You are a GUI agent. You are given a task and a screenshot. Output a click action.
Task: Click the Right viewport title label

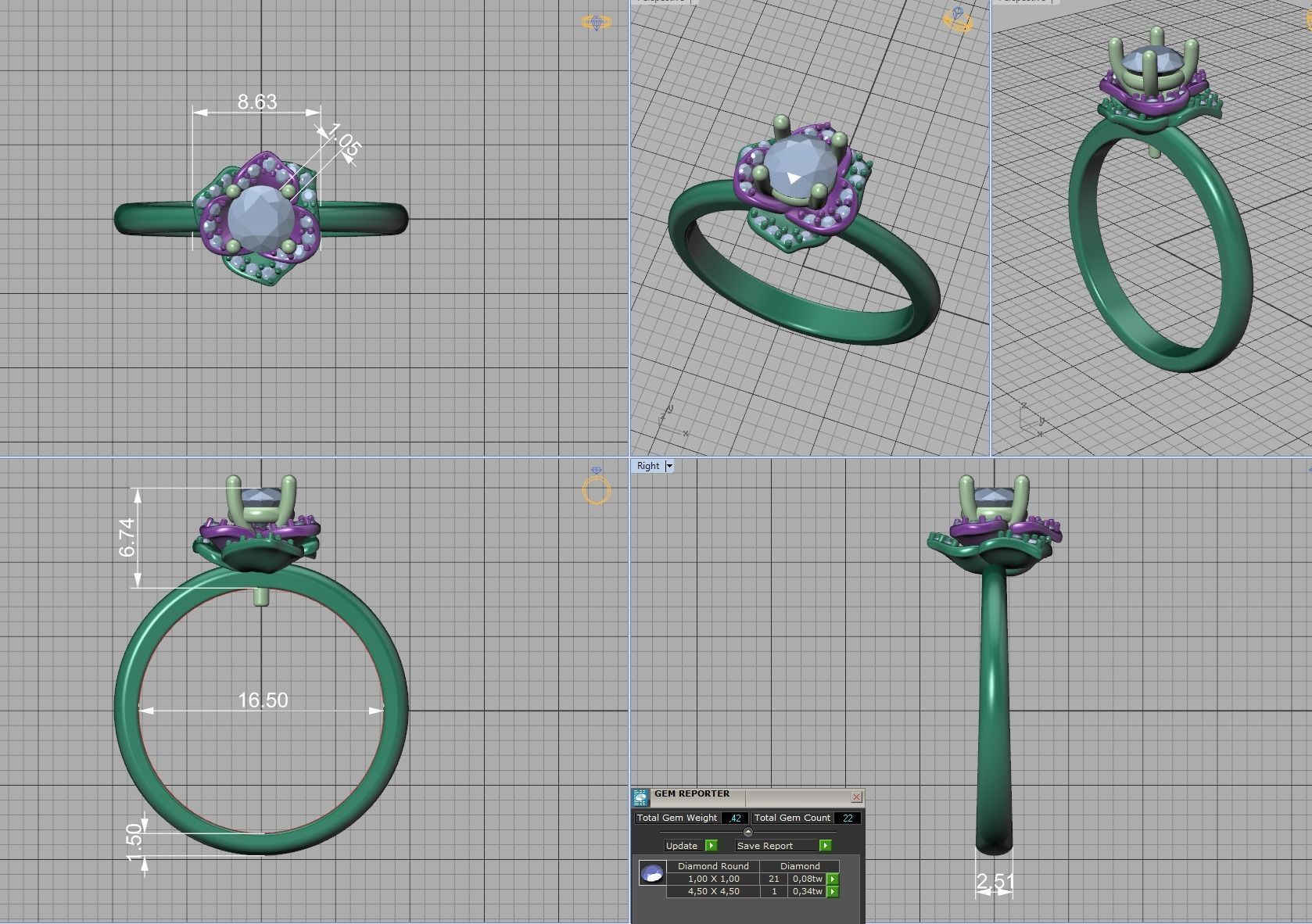(x=648, y=467)
